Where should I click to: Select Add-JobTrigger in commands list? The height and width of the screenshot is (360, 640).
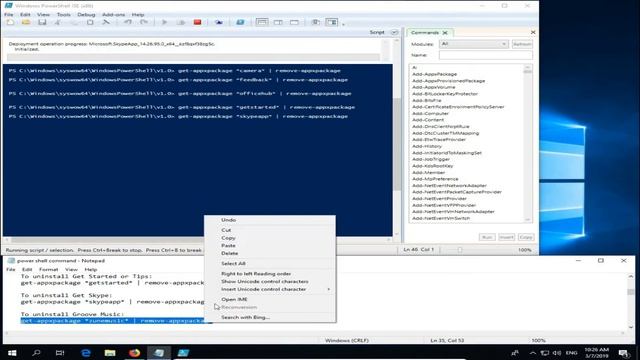(x=431, y=159)
